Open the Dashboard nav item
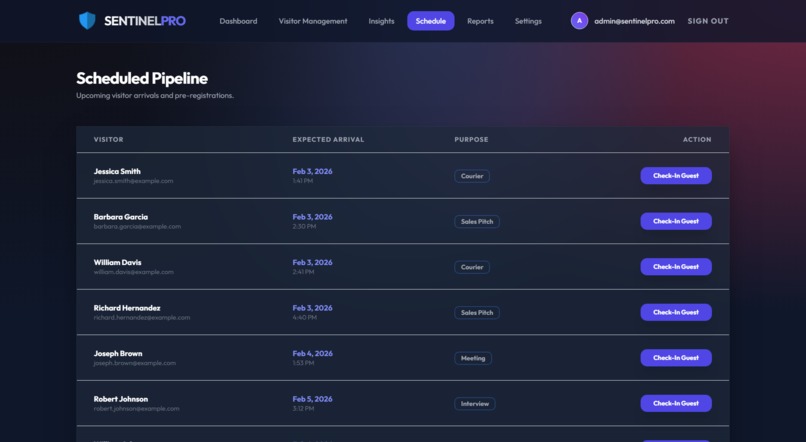Screen dimensions: 806x442 tap(238, 21)
